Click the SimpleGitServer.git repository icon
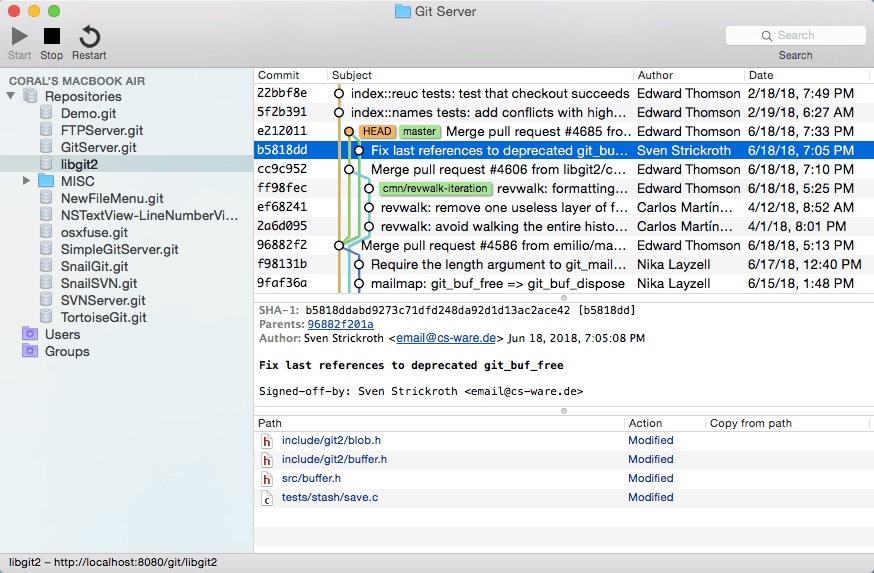The height and width of the screenshot is (573, 874). [46, 249]
